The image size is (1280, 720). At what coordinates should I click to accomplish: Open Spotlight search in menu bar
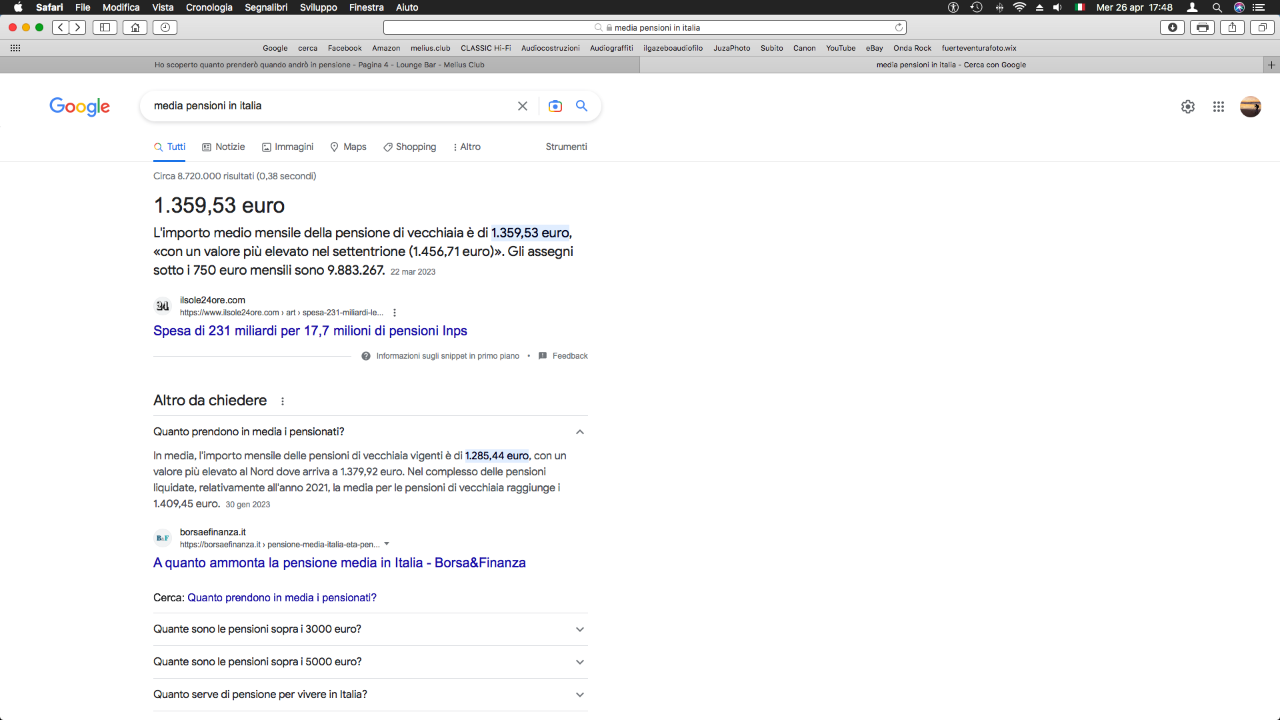[1217, 7]
